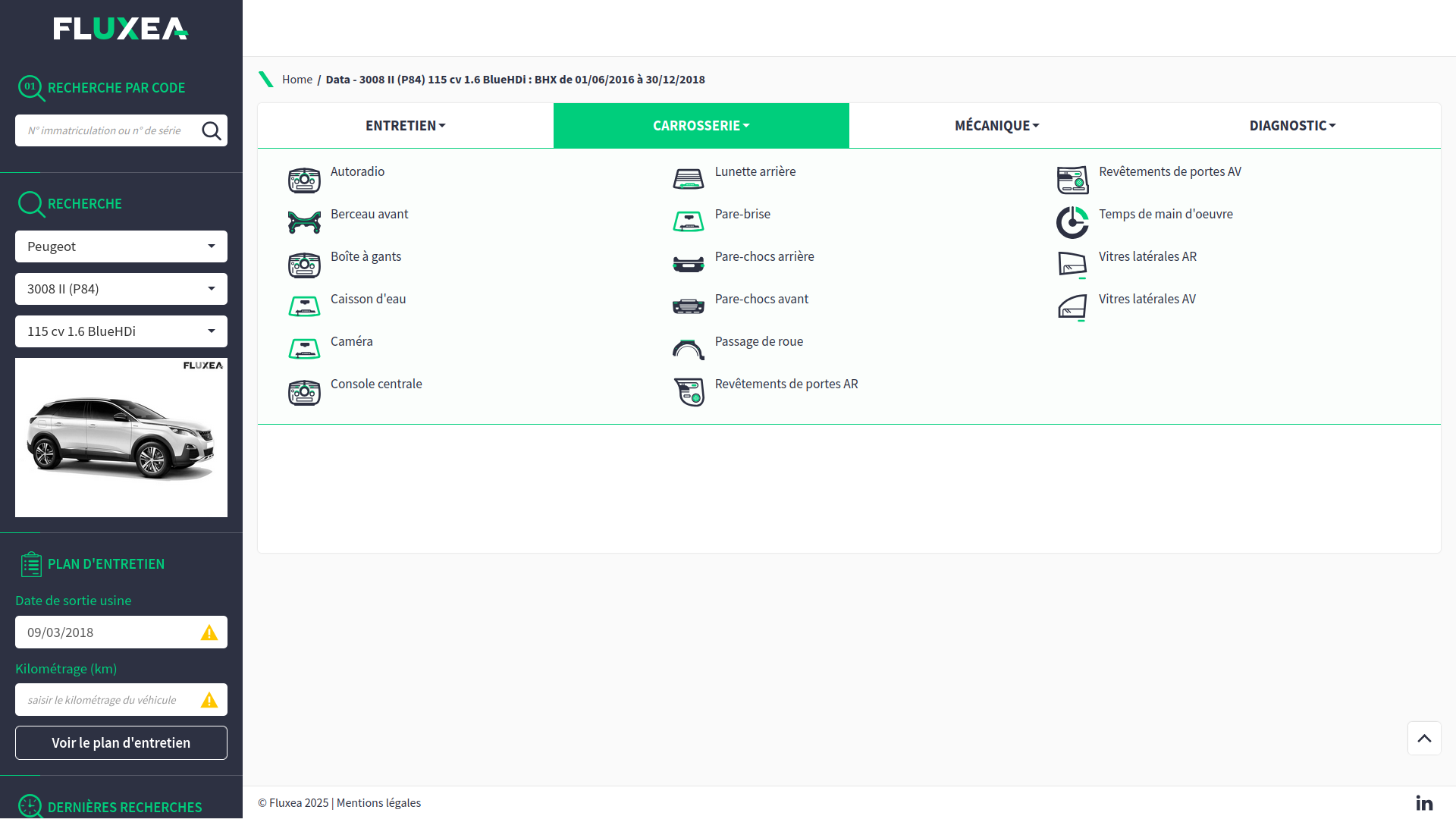
Task: Expand the Mécanique menu tab
Action: [x=997, y=126]
